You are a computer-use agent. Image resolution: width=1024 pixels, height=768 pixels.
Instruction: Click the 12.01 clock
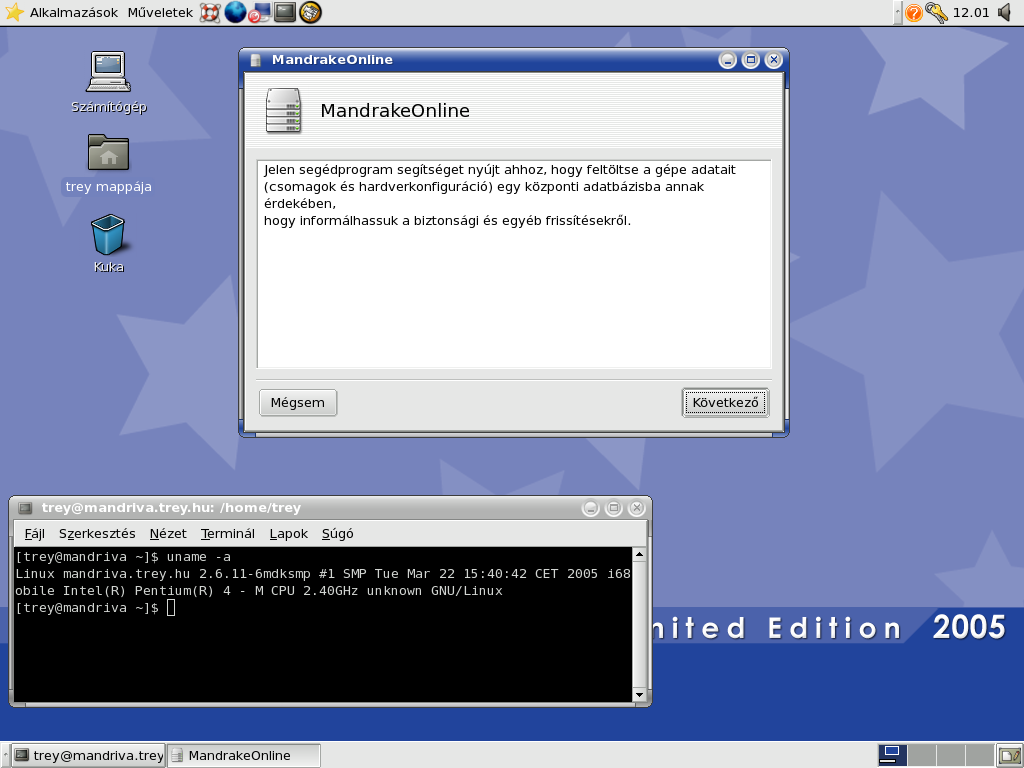971,12
